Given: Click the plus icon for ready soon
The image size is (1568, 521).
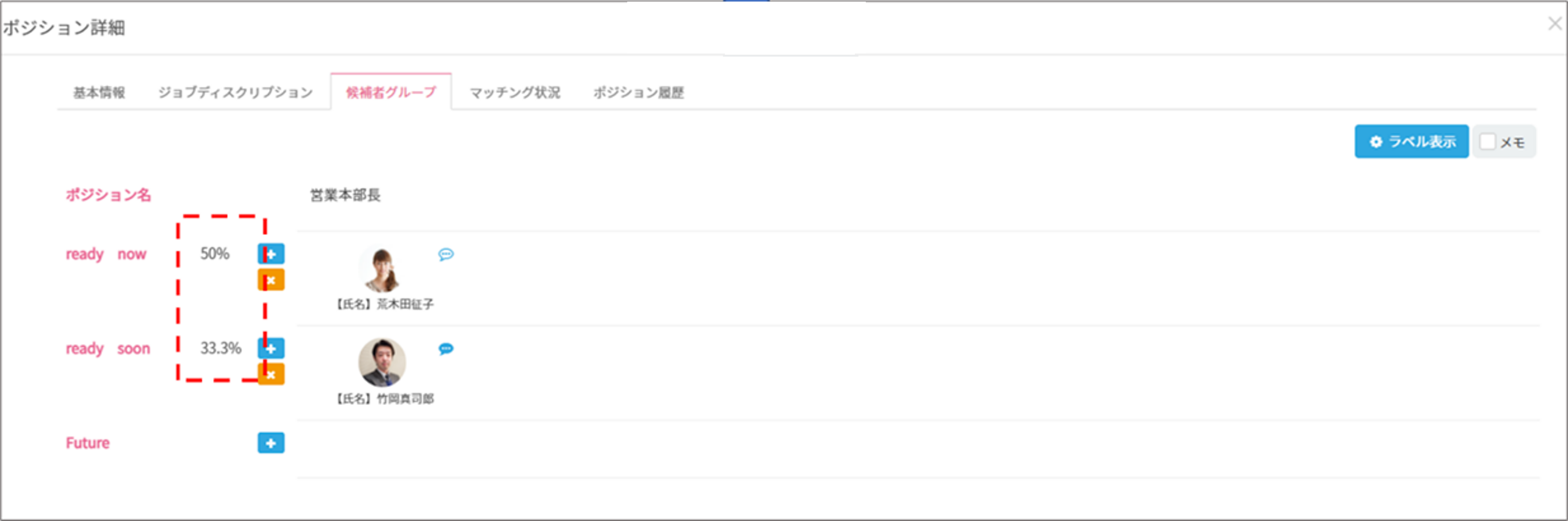Looking at the screenshot, I should click(x=271, y=348).
